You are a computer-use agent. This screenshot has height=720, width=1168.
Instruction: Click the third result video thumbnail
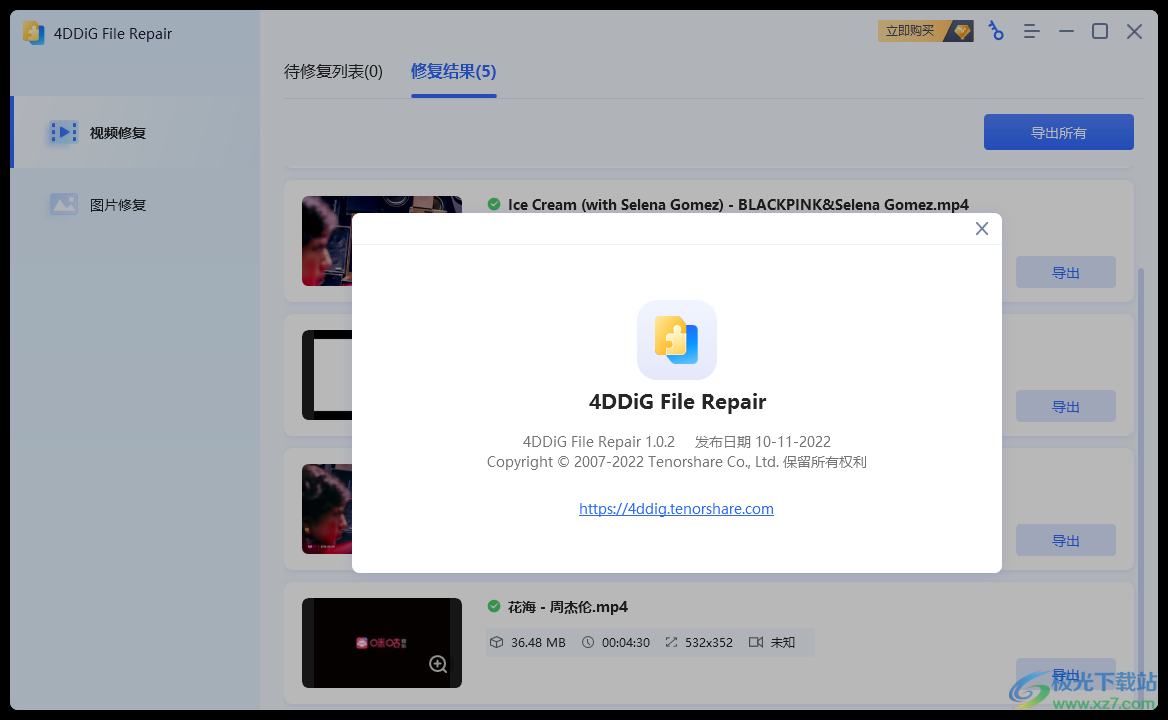point(326,509)
